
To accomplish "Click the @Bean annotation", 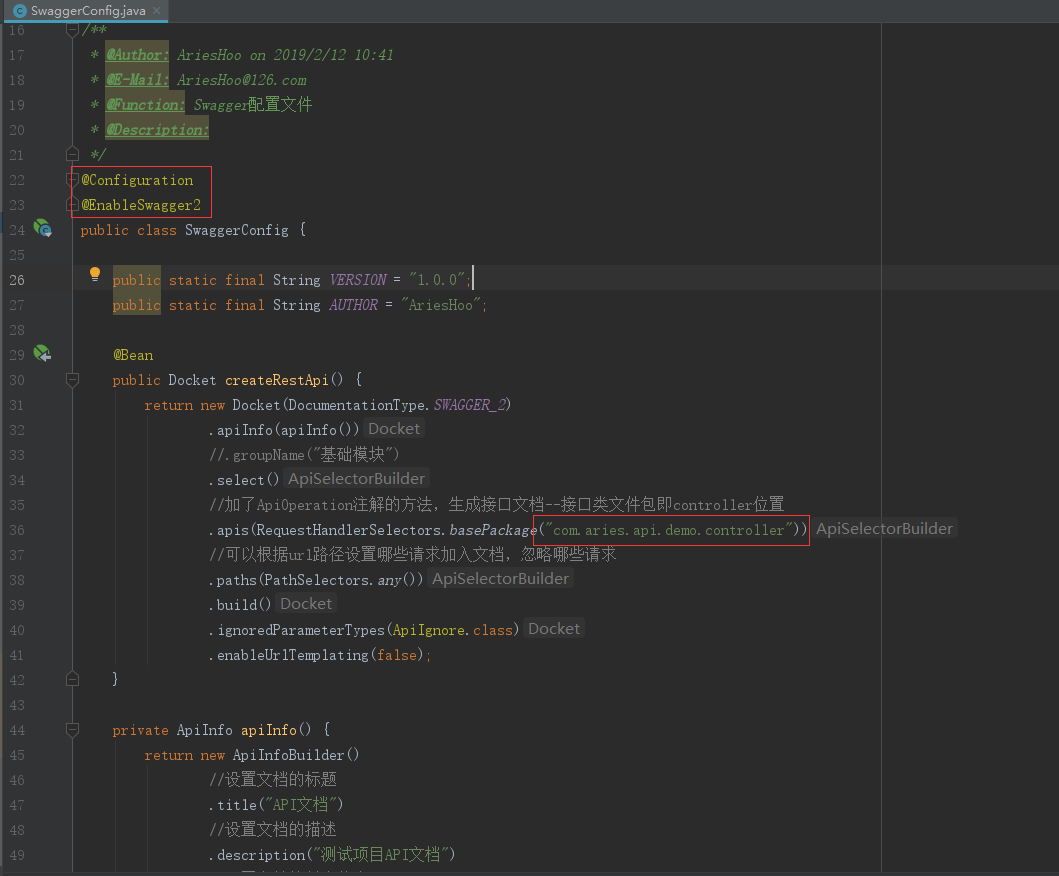I will point(133,355).
